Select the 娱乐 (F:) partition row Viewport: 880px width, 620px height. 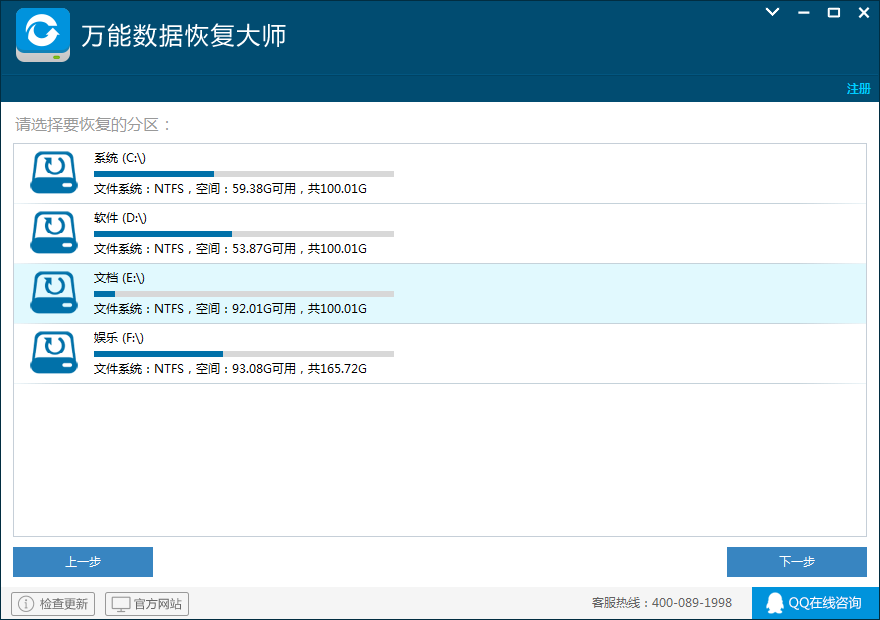point(440,352)
